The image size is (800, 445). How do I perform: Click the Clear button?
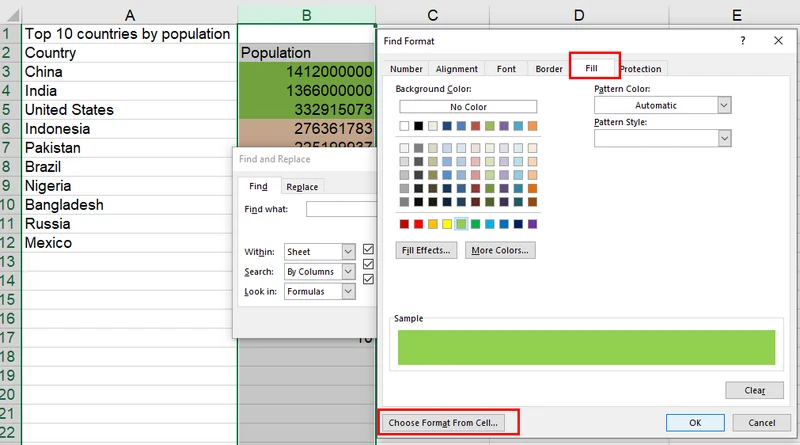(x=754, y=390)
